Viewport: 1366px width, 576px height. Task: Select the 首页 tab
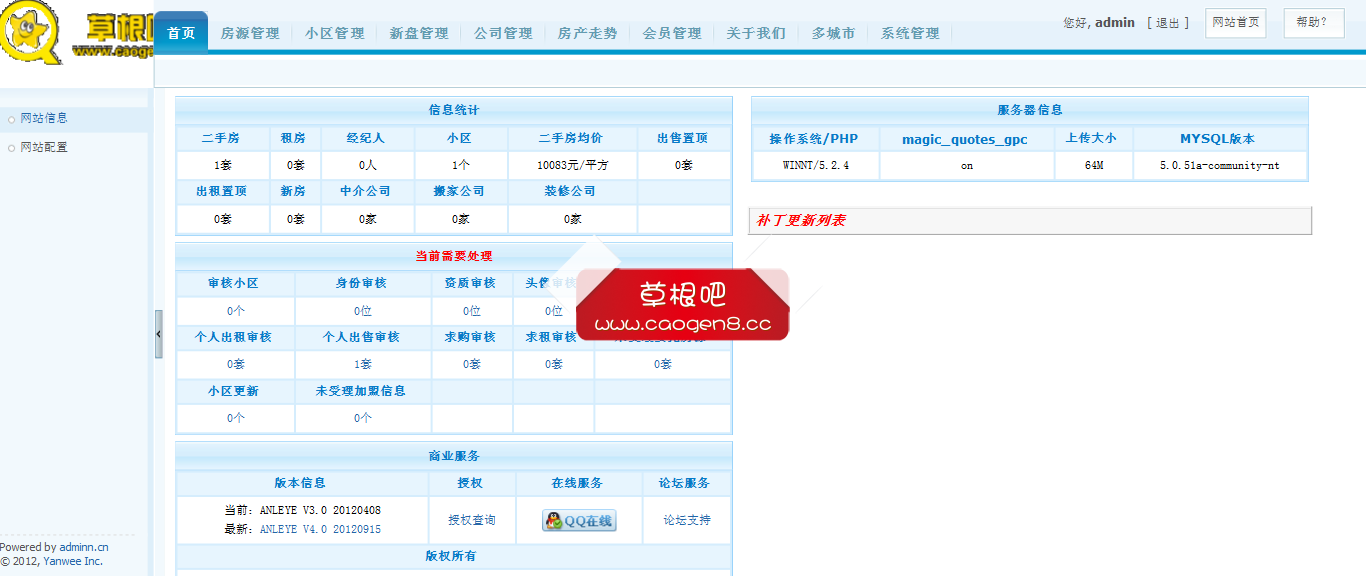coord(180,30)
